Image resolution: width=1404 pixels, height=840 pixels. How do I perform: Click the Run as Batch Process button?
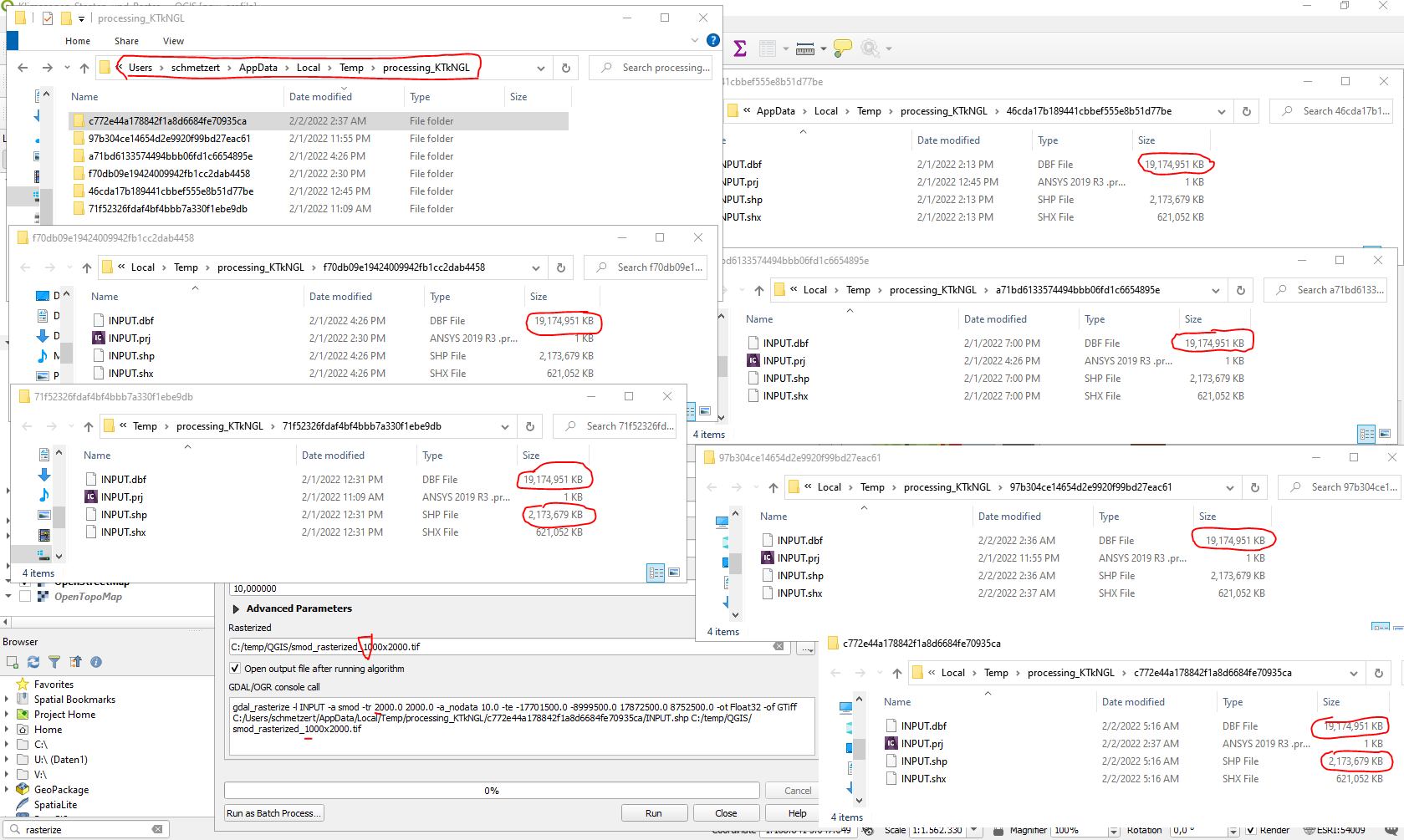(x=273, y=812)
